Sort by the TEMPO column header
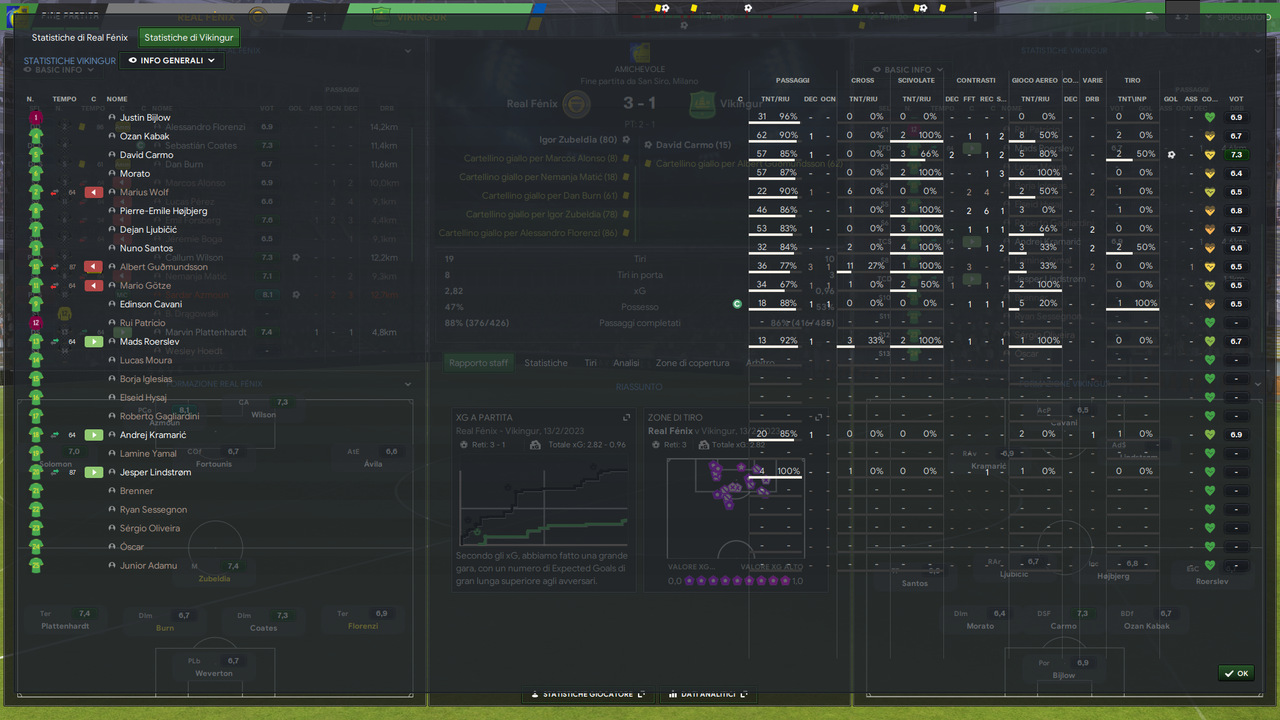Screen dimensions: 1280x720 coord(64,99)
